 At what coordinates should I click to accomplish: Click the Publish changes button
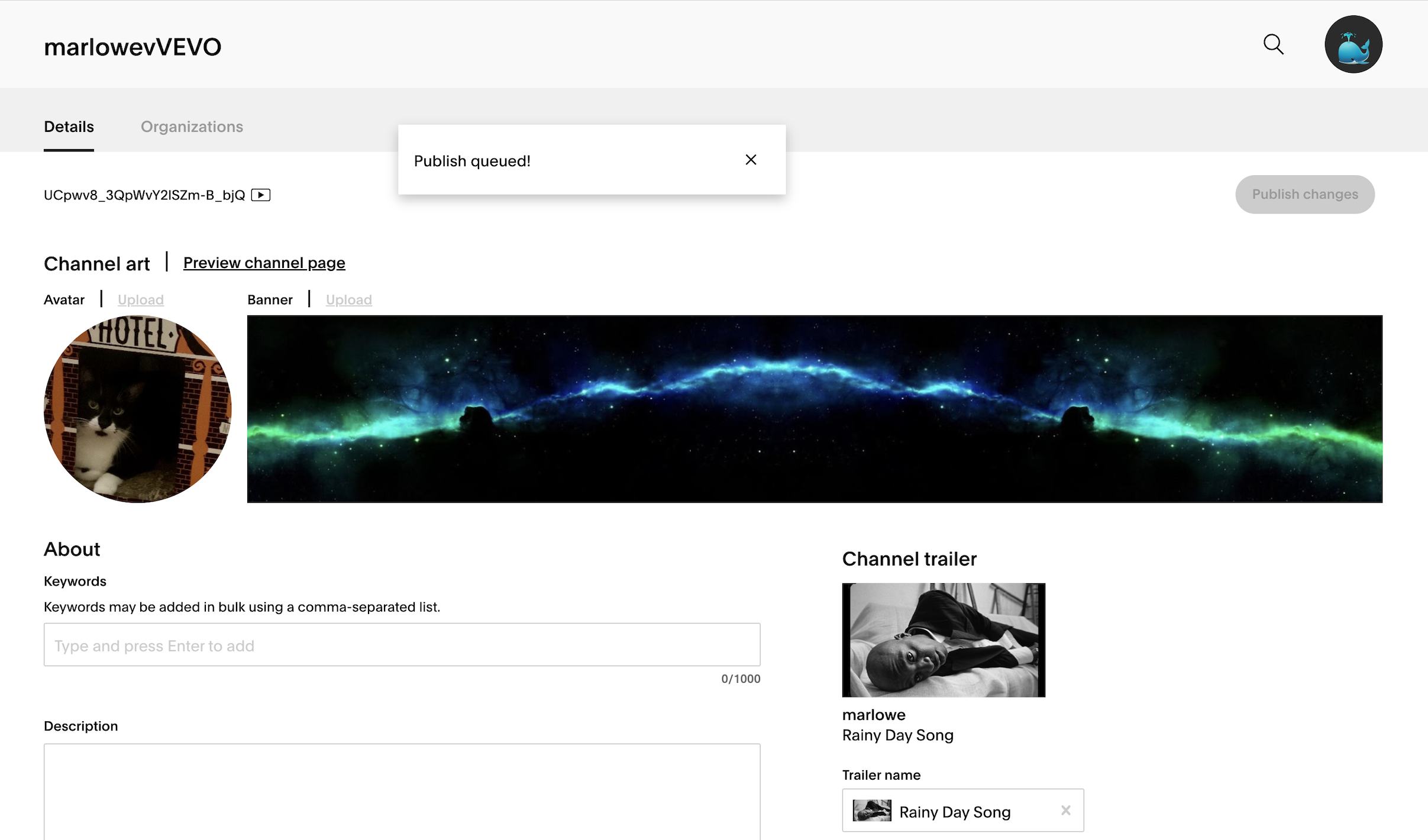tap(1304, 194)
